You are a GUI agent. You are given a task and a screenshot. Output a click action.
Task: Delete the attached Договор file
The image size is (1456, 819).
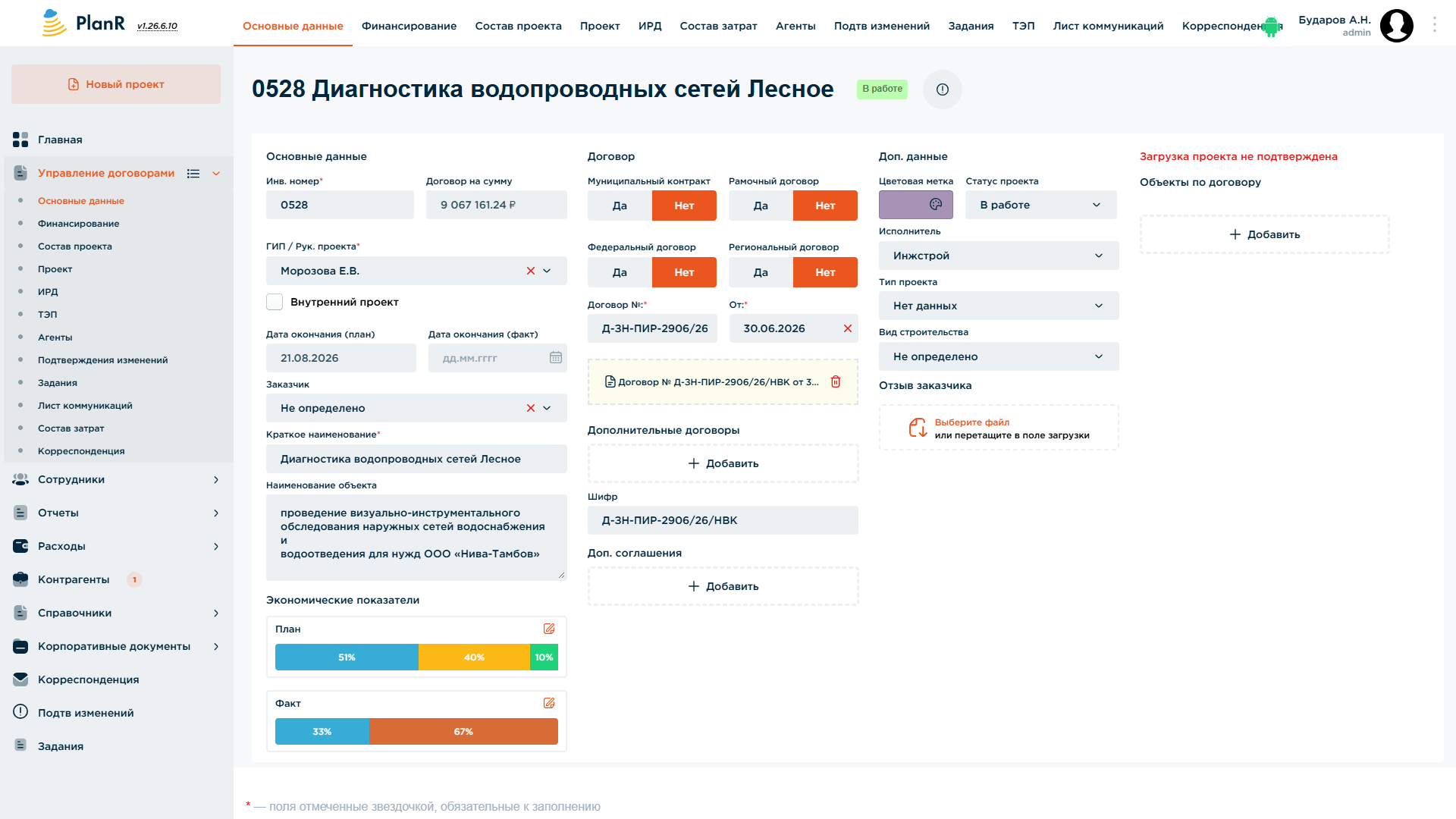(835, 382)
